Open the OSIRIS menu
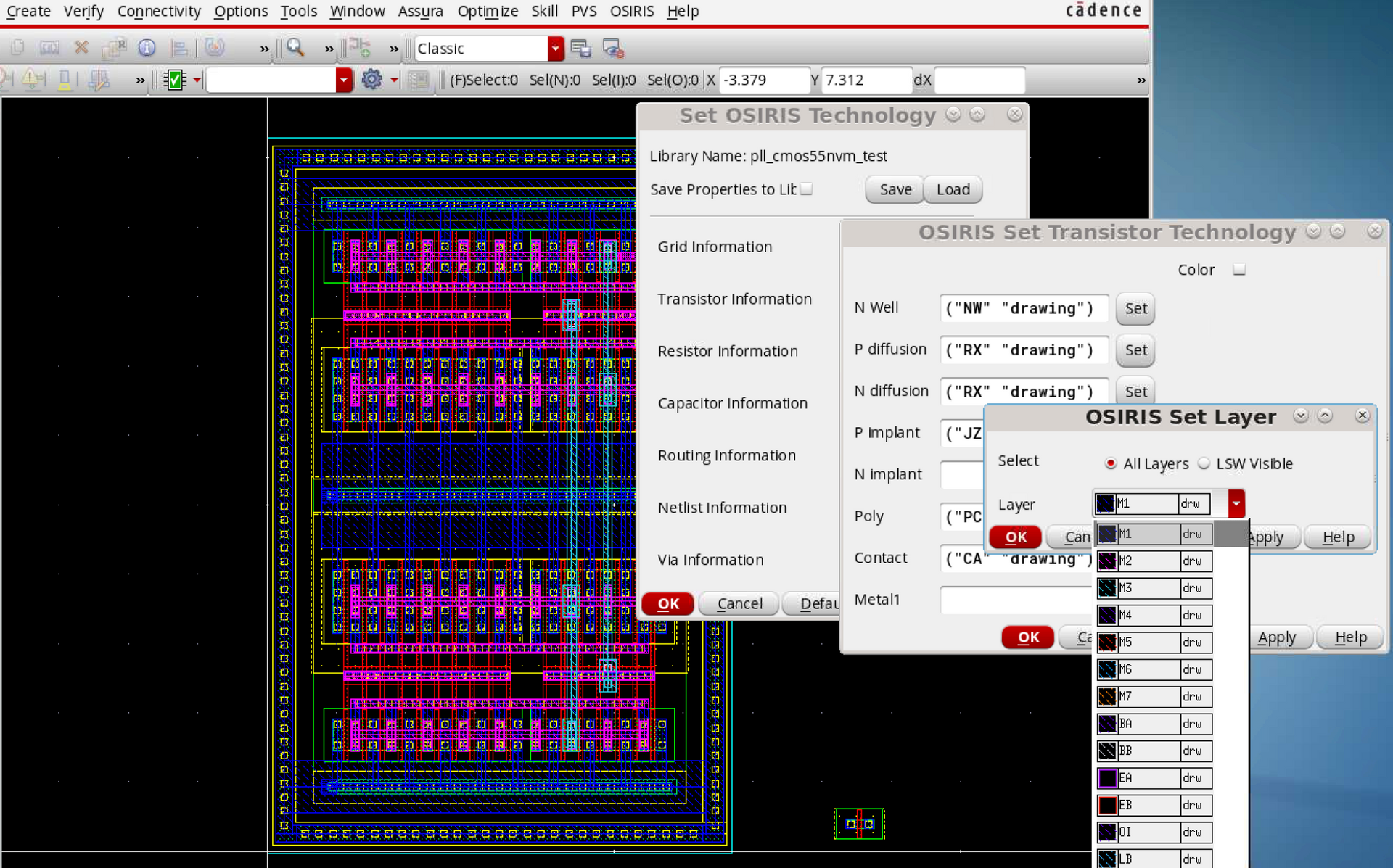1393x868 pixels. pos(631,11)
